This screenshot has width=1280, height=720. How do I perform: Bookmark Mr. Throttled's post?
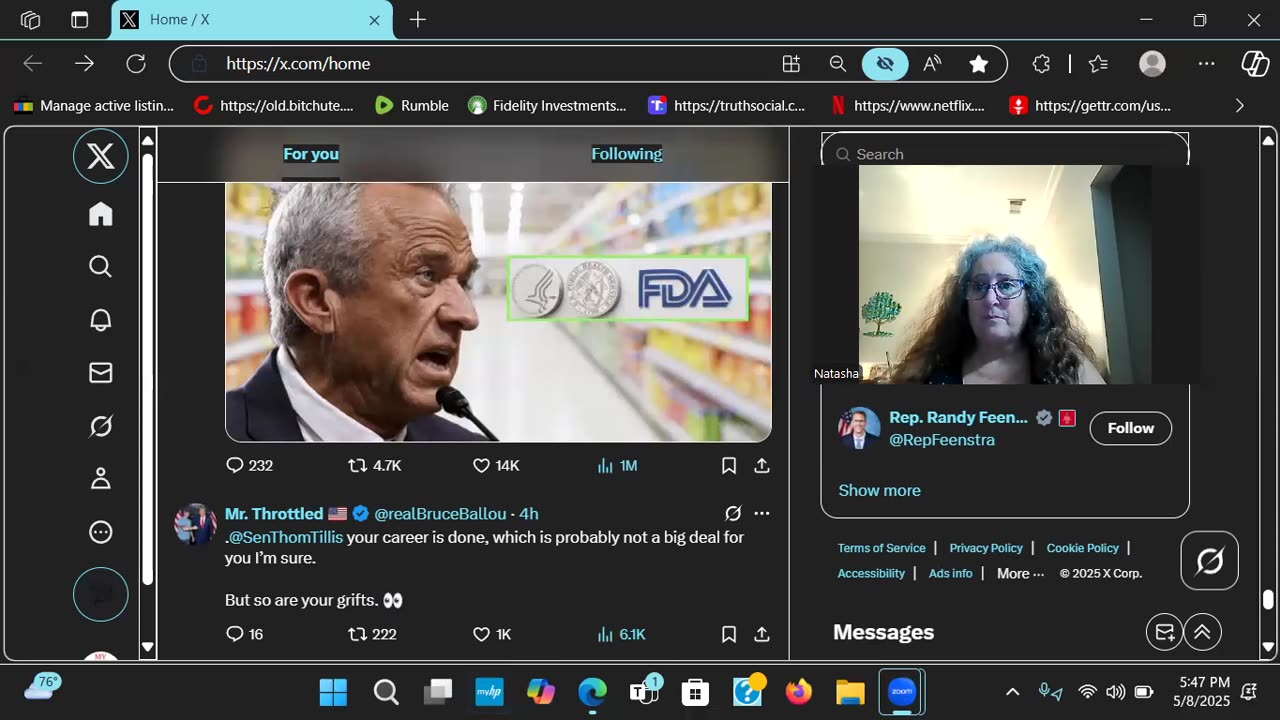click(729, 633)
